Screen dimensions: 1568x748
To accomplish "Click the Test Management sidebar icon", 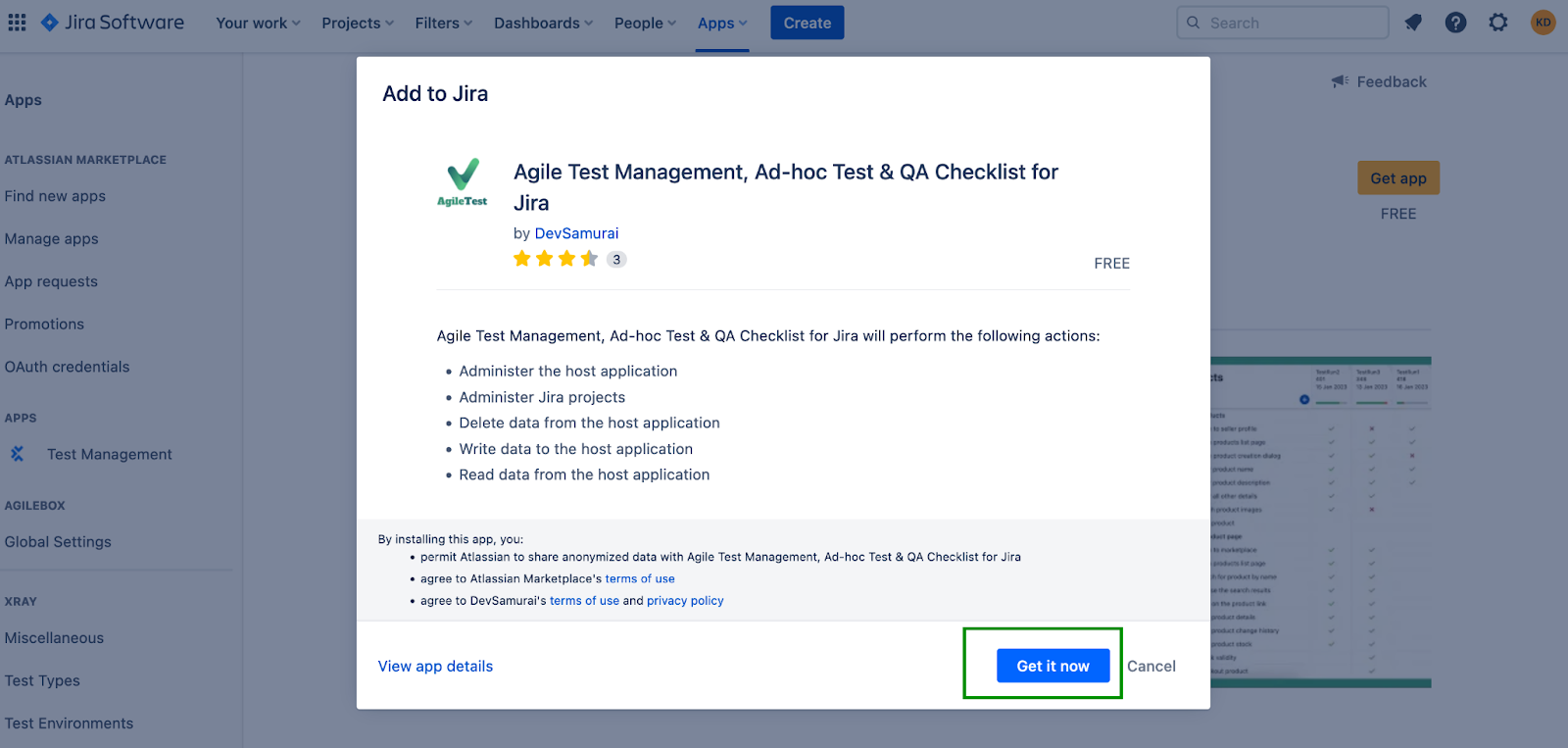I will point(17,454).
